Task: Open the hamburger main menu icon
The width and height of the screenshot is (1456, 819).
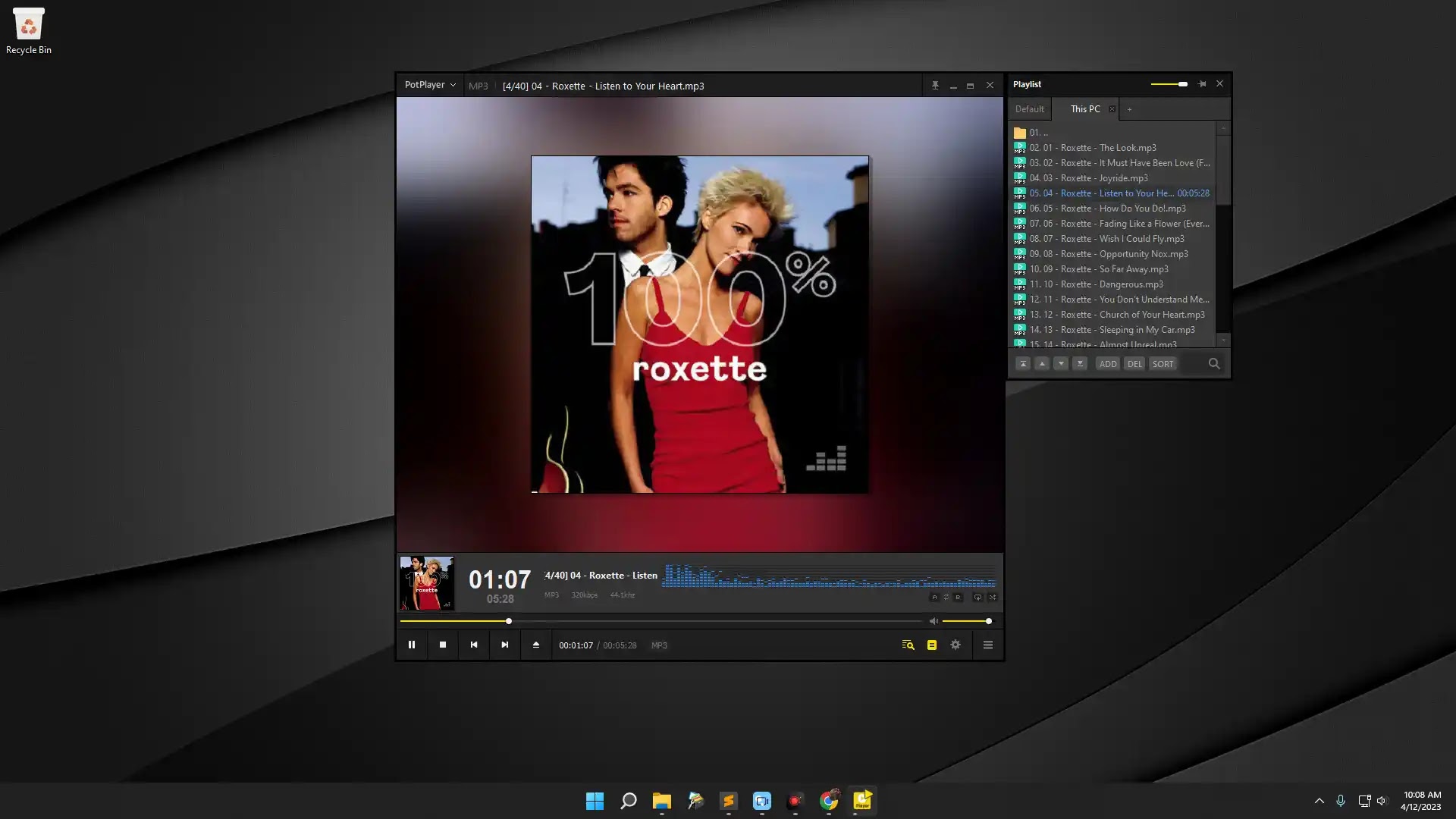Action: pos(988,645)
